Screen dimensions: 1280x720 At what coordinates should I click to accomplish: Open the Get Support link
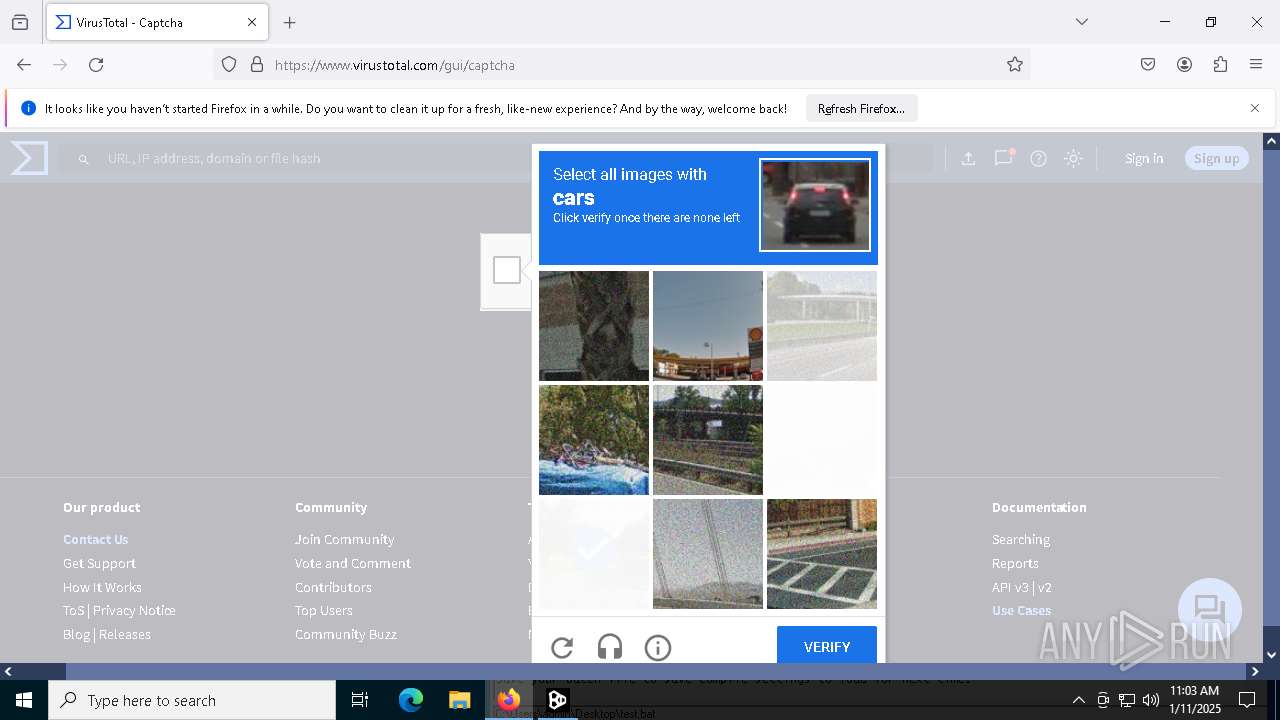(x=99, y=563)
